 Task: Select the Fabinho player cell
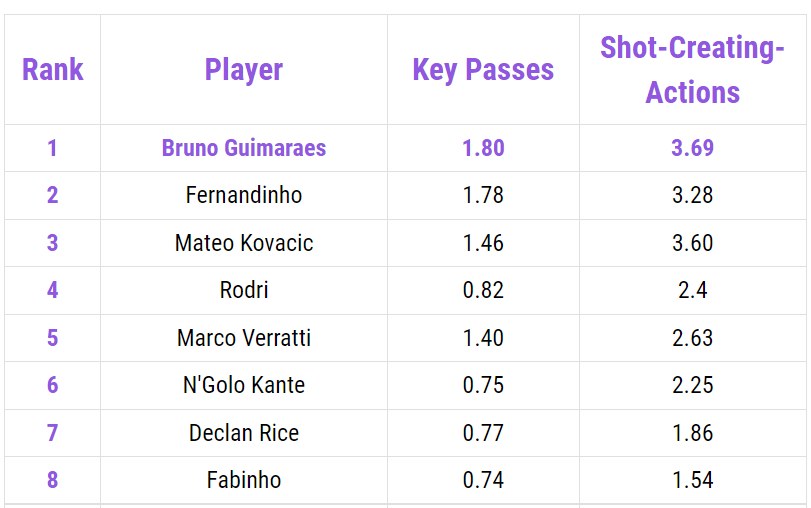tap(244, 480)
